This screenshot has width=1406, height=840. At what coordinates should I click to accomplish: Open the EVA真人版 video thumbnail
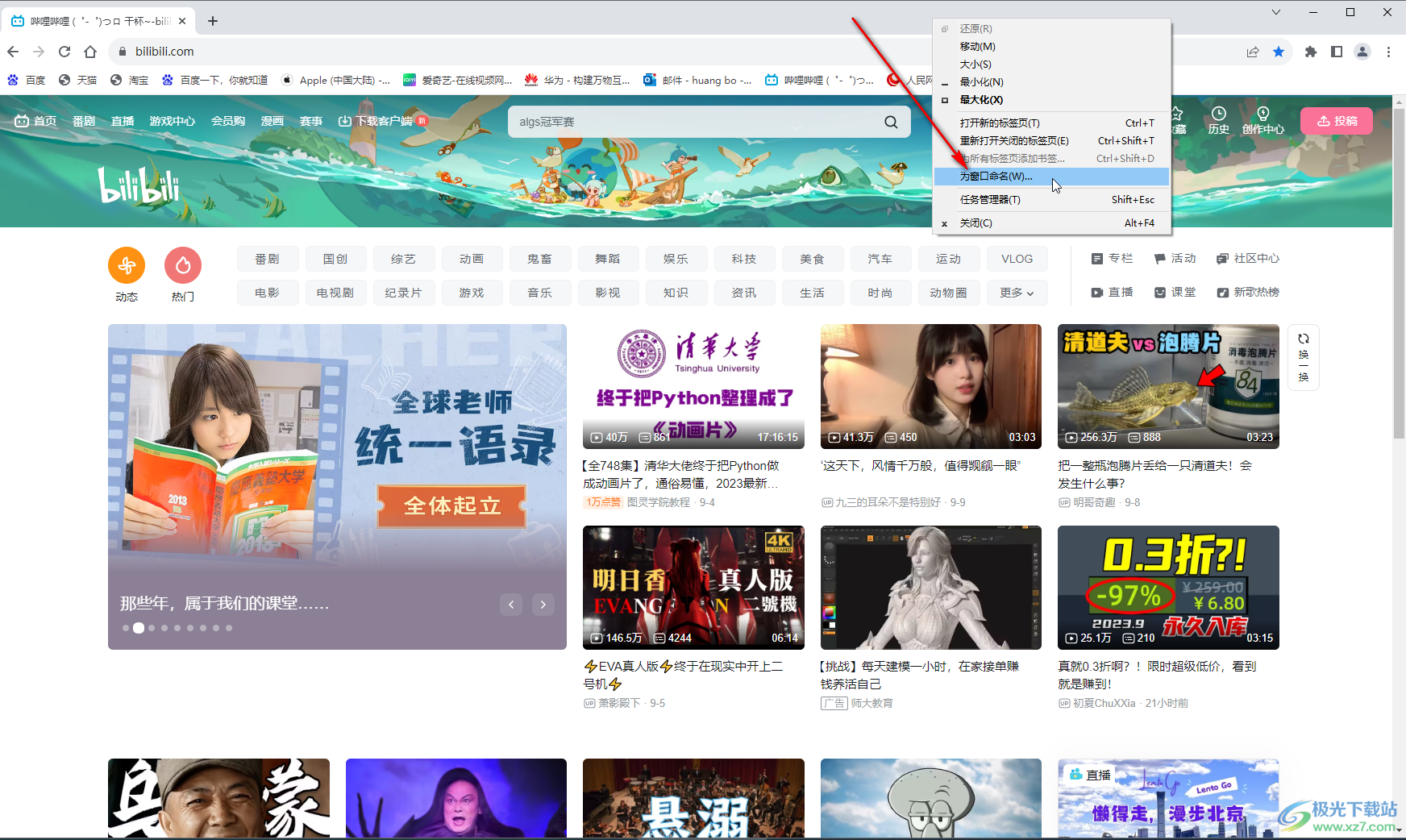click(693, 588)
